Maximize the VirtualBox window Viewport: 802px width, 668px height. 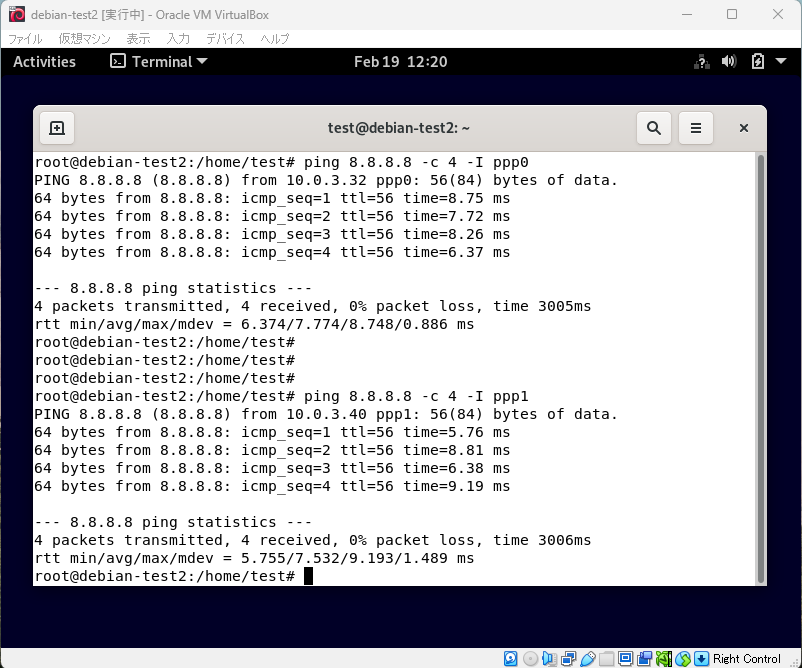[732, 14]
